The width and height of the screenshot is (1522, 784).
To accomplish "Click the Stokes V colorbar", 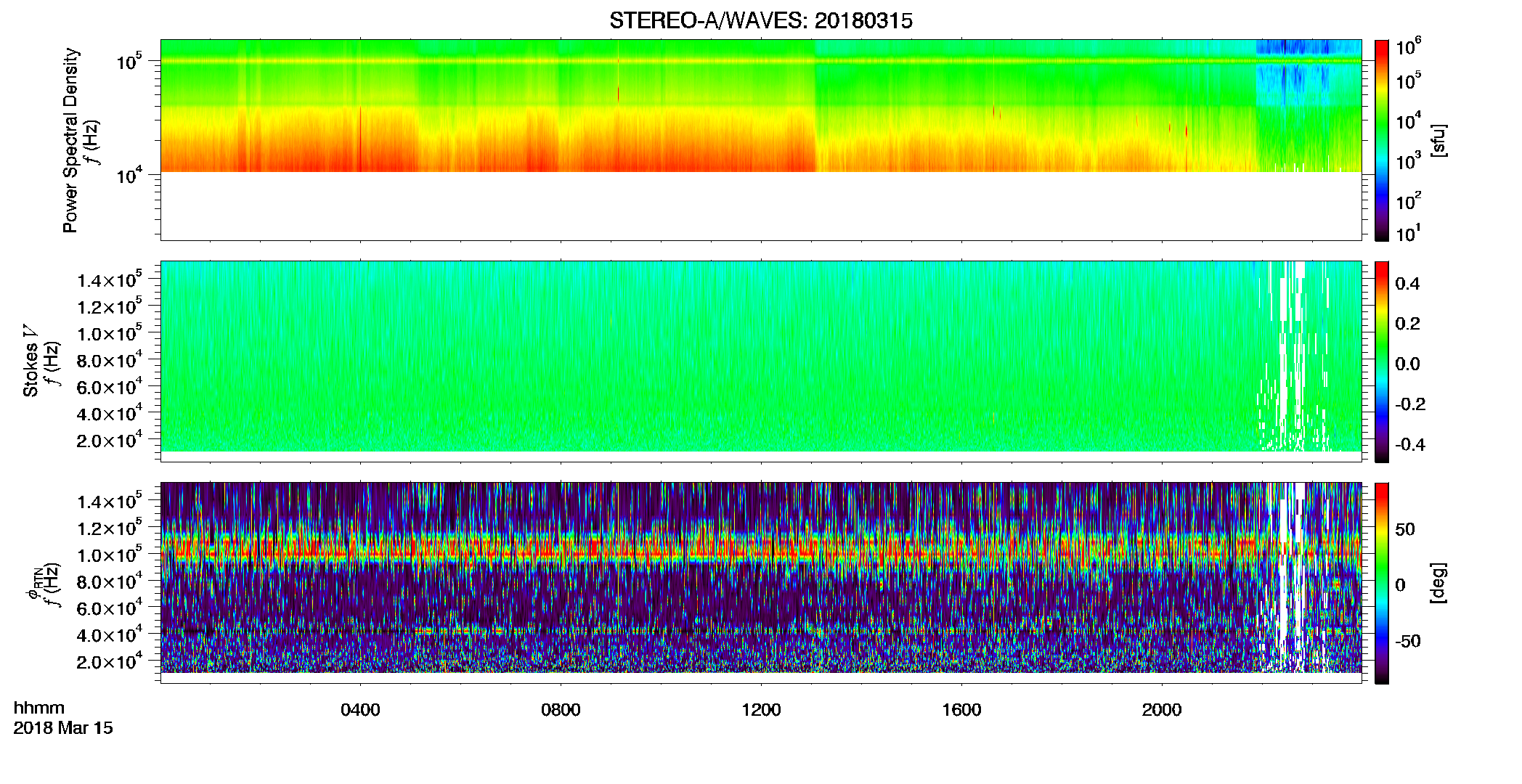I will click(1382, 362).
